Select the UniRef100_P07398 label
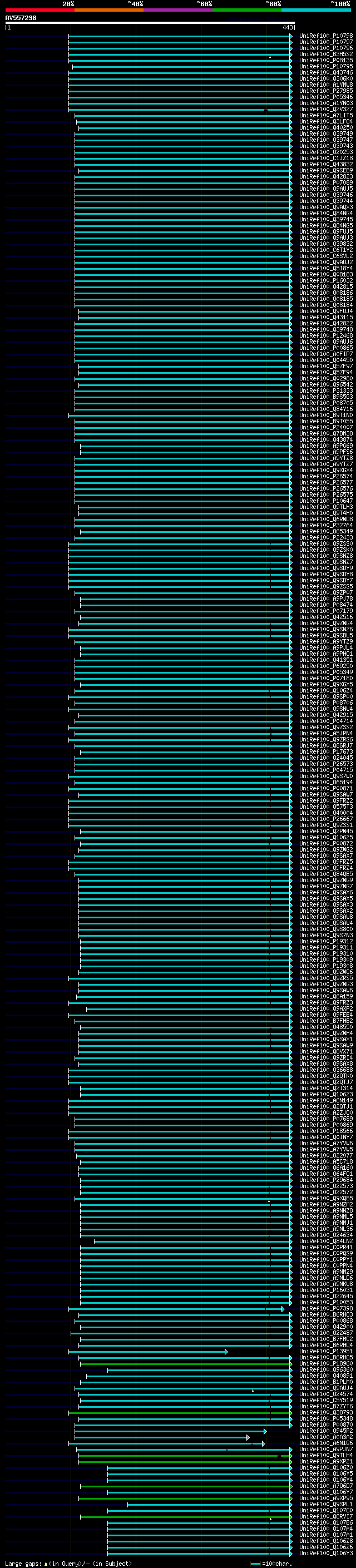 point(326,1308)
